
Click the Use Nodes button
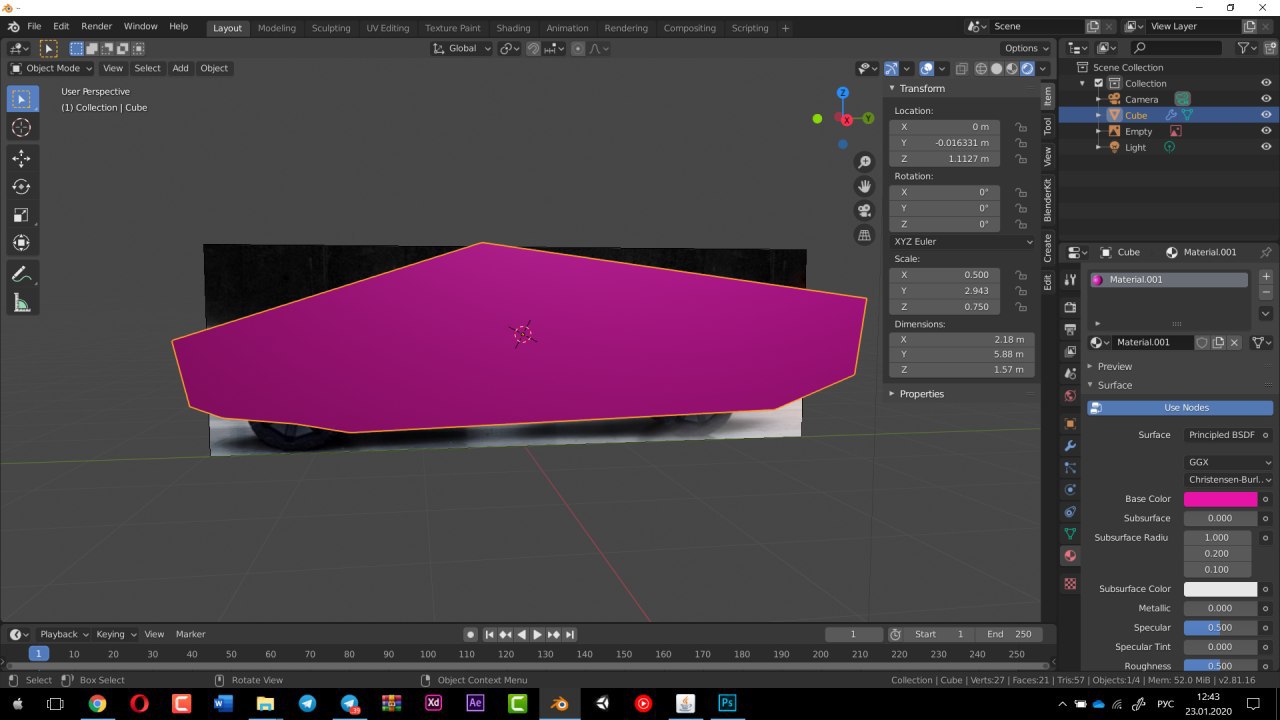(1180, 408)
